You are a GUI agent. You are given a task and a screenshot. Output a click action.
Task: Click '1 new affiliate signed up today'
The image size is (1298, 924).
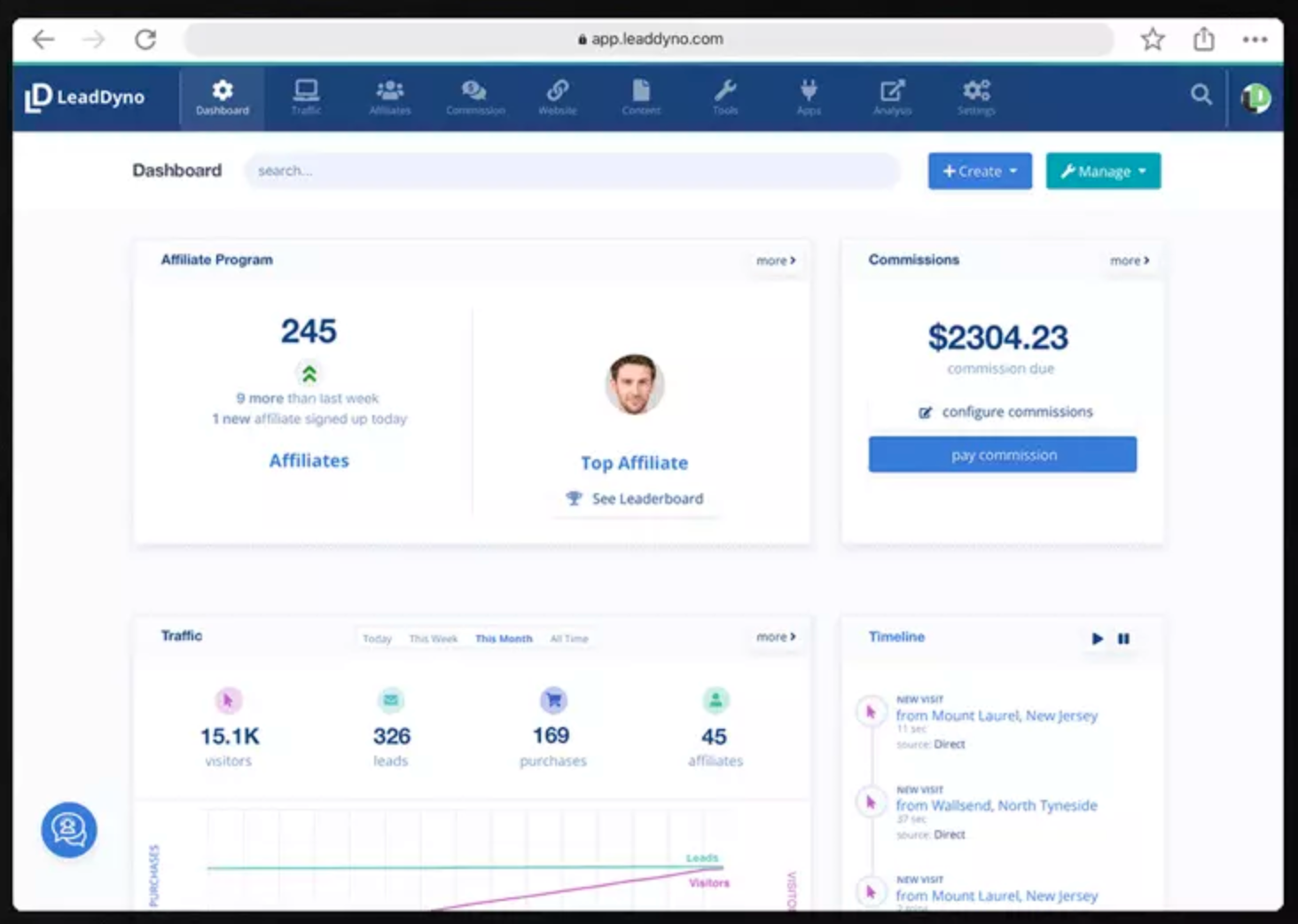(309, 419)
